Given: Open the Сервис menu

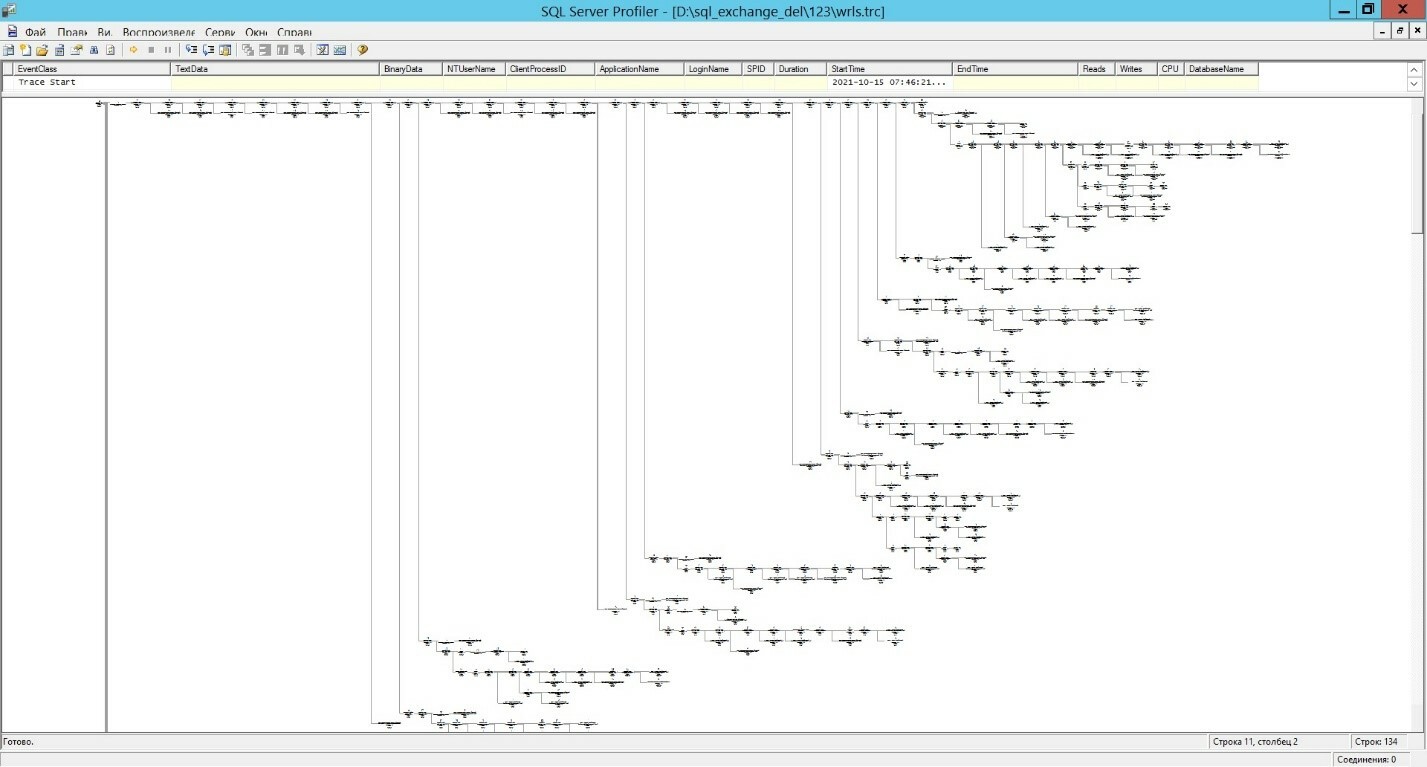Looking at the screenshot, I should click(220, 32).
